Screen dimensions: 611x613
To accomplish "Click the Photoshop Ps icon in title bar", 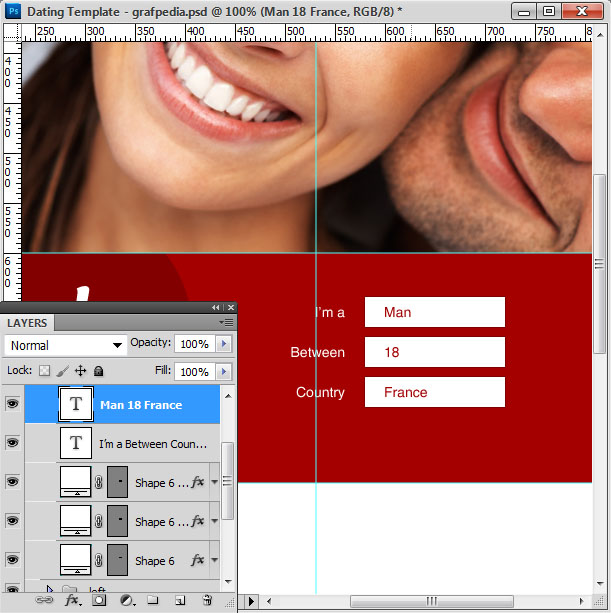I will (13, 11).
